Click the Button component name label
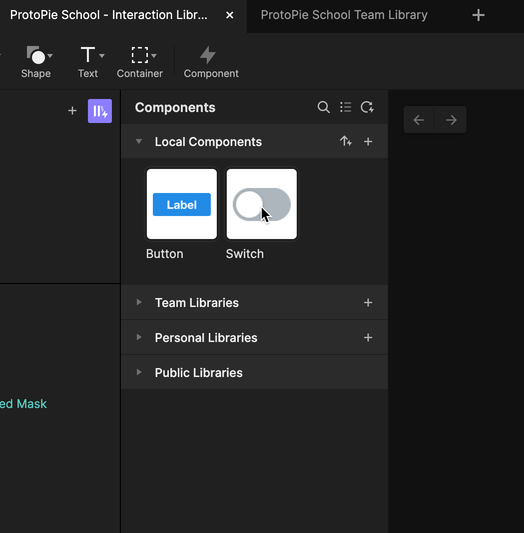The width and height of the screenshot is (524, 533). tap(165, 254)
